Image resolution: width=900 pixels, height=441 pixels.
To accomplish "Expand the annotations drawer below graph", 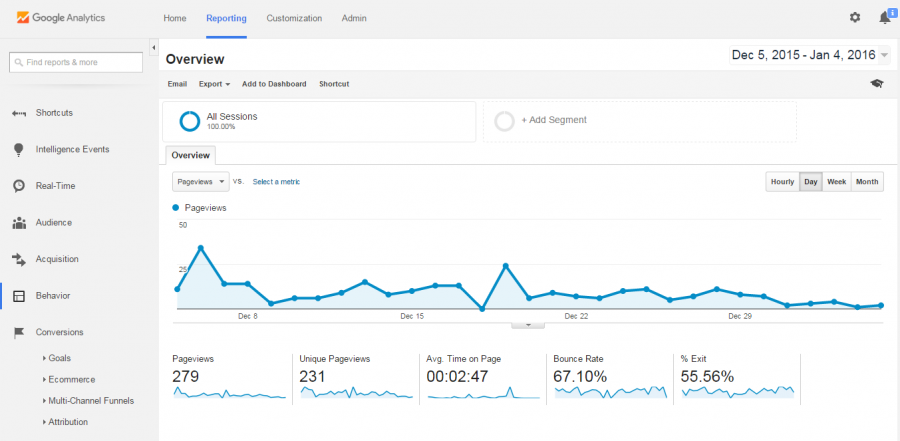I will click(527, 325).
